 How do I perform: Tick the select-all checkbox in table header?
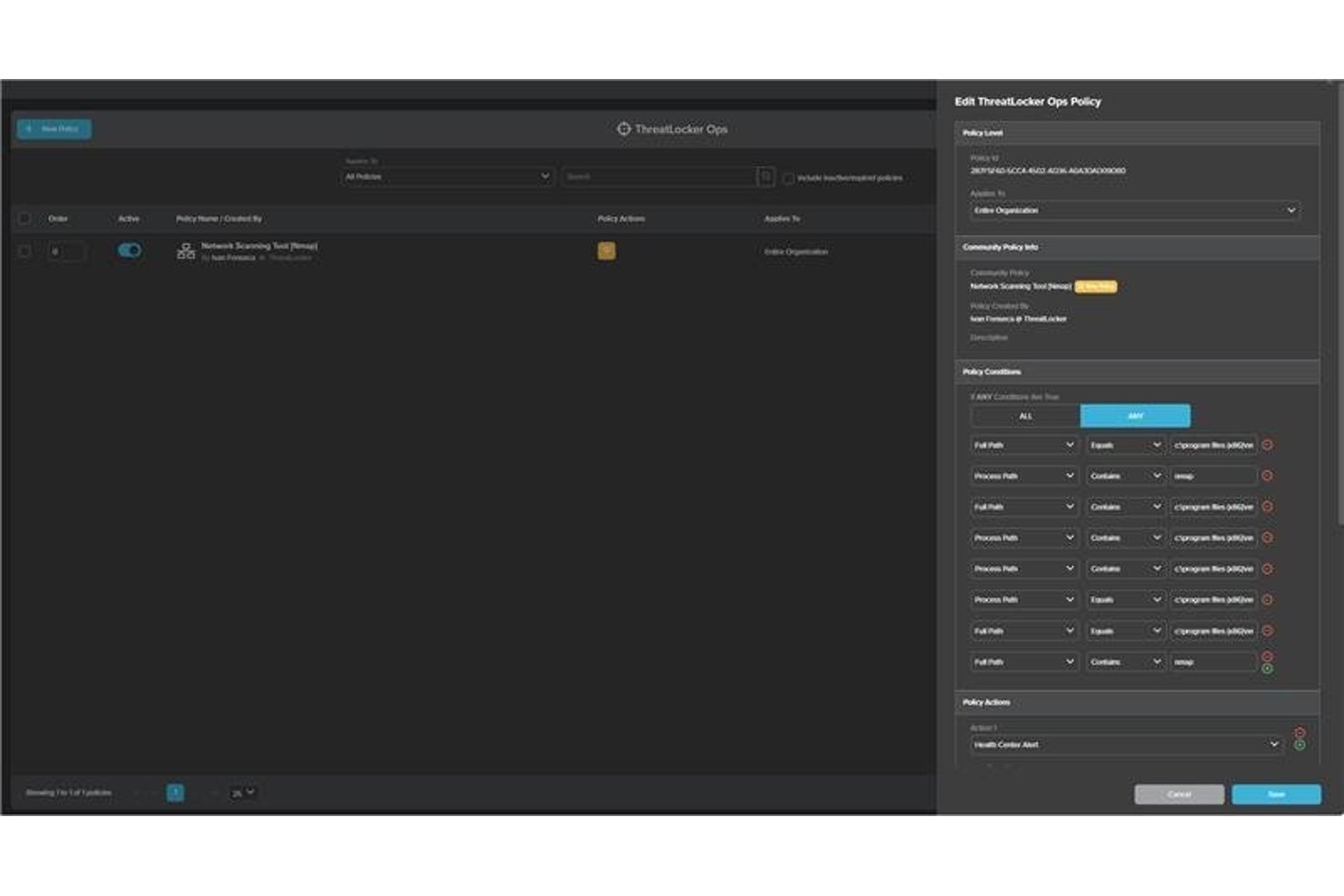click(x=25, y=219)
